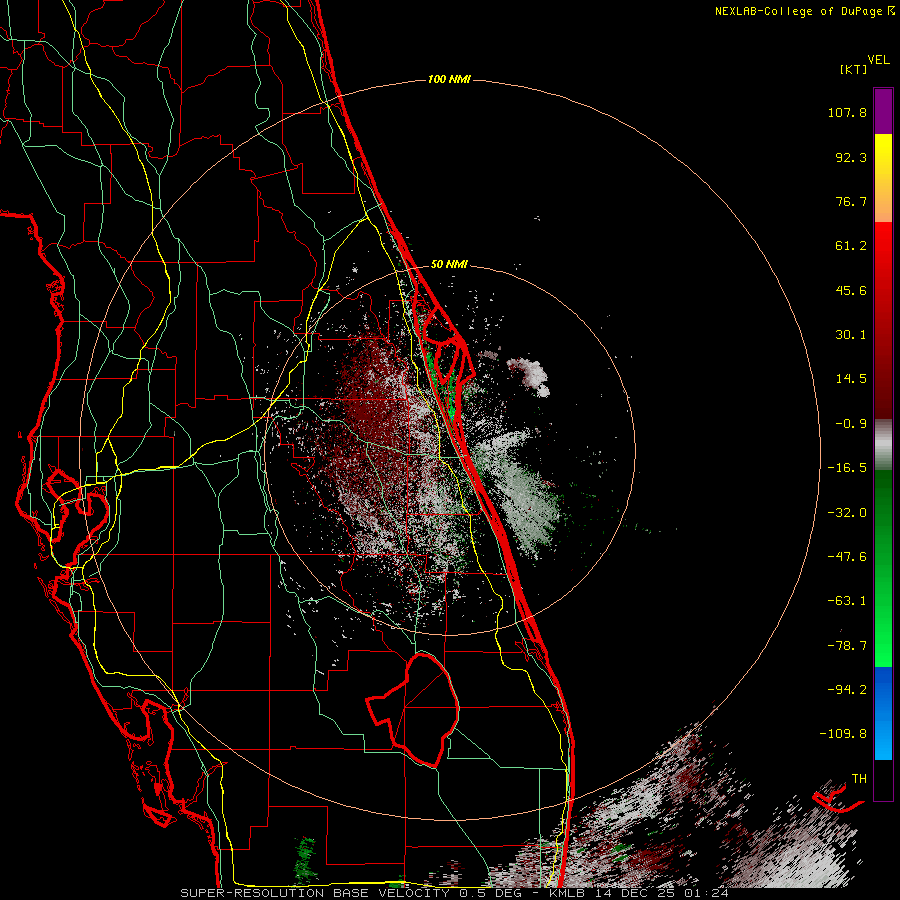Click the black TH segment of the color bar
The height and width of the screenshot is (900, 900).
883,779
